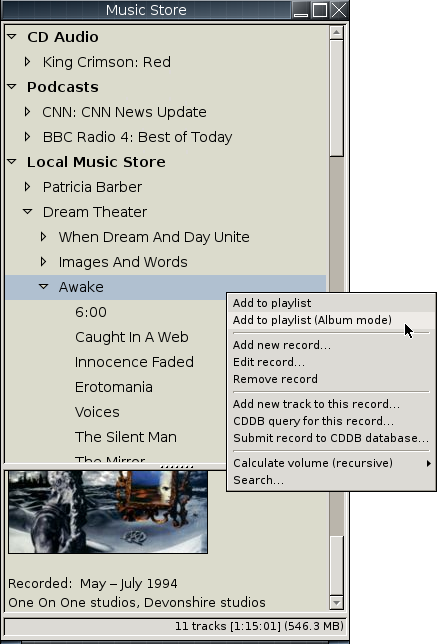Open Calculate volume (recursive) submenu arrow

click(428, 463)
